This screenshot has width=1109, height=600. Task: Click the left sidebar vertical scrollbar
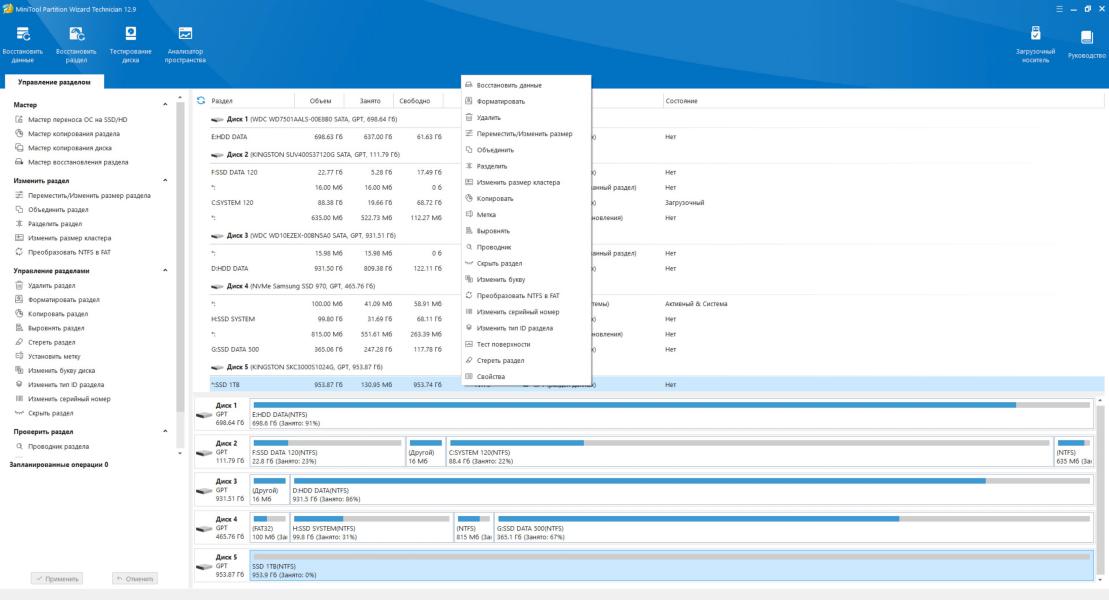coord(180,256)
